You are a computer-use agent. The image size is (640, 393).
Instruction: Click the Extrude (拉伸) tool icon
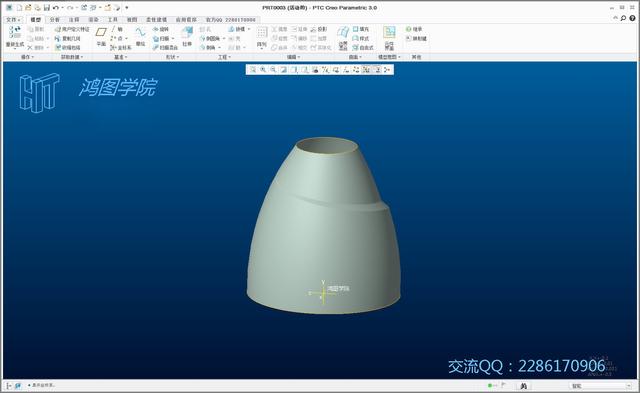point(187,36)
